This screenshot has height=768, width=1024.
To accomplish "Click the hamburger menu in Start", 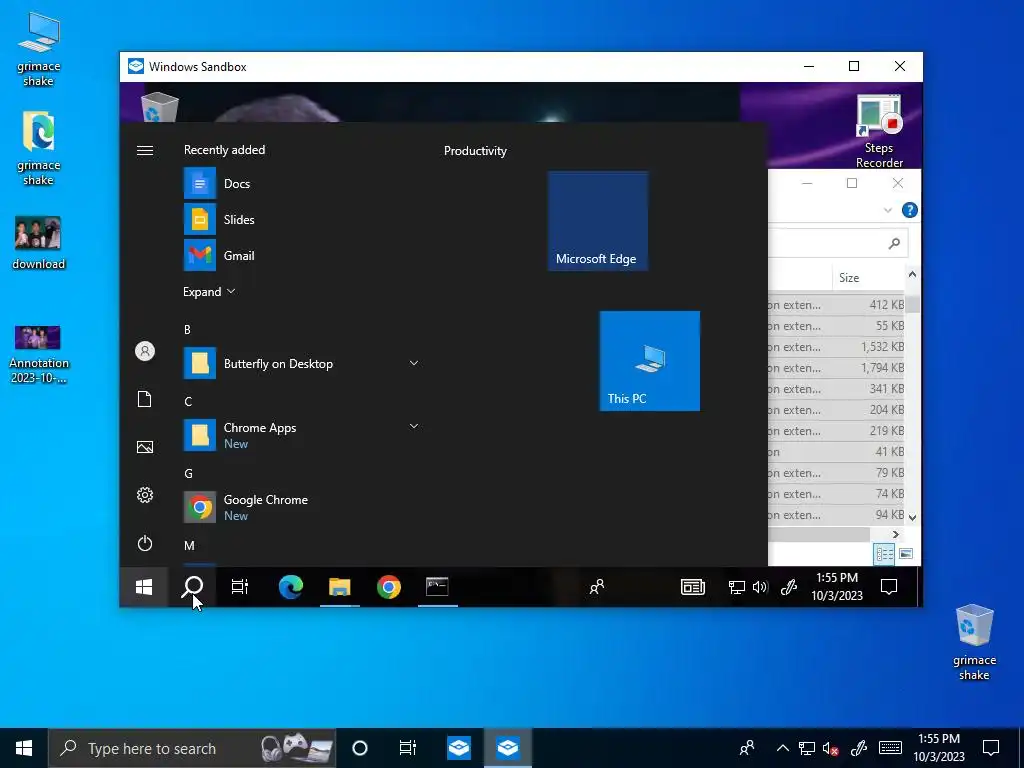I will [145, 151].
